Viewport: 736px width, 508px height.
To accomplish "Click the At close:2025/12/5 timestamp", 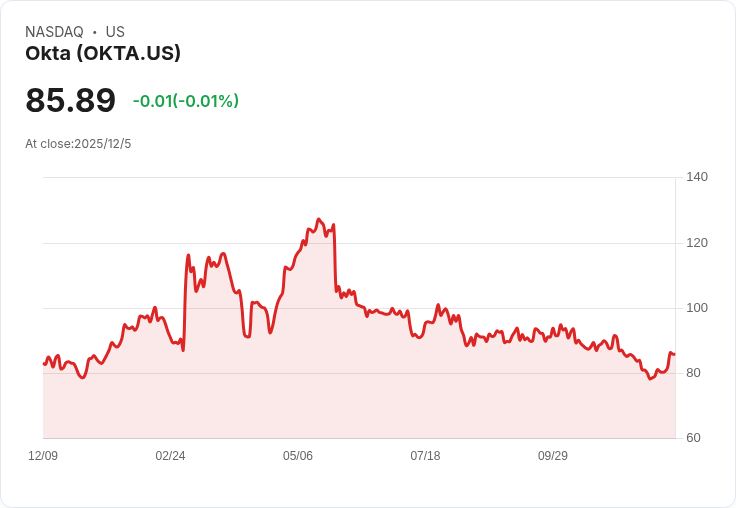I will [x=78, y=144].
